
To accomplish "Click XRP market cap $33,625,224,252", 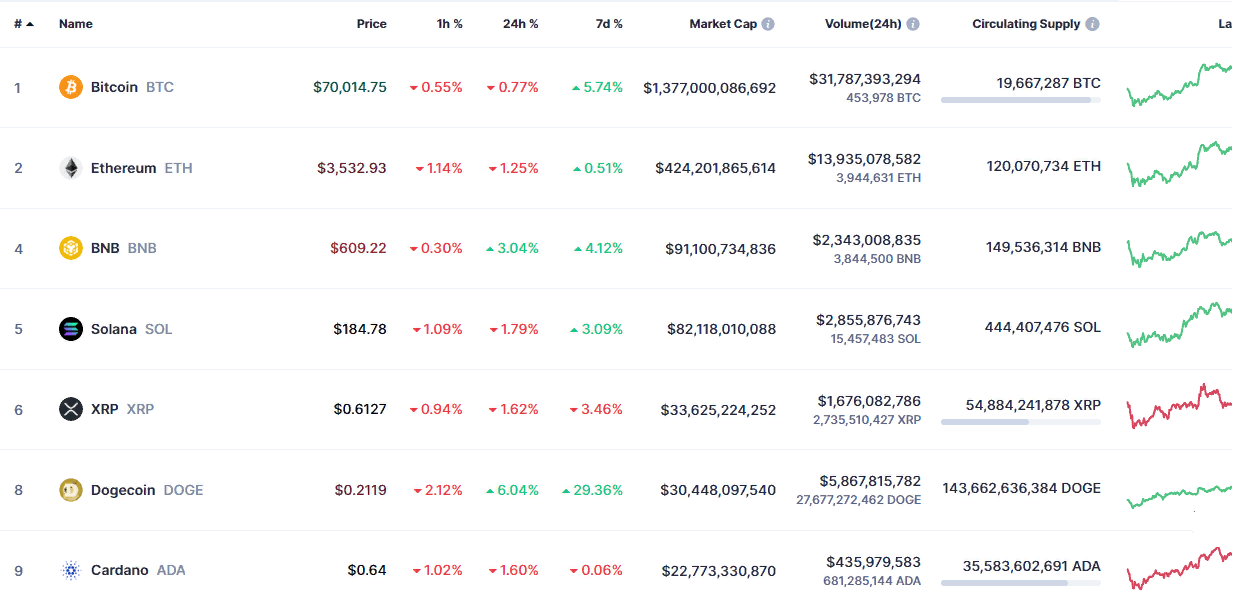I will coord(719,409).
